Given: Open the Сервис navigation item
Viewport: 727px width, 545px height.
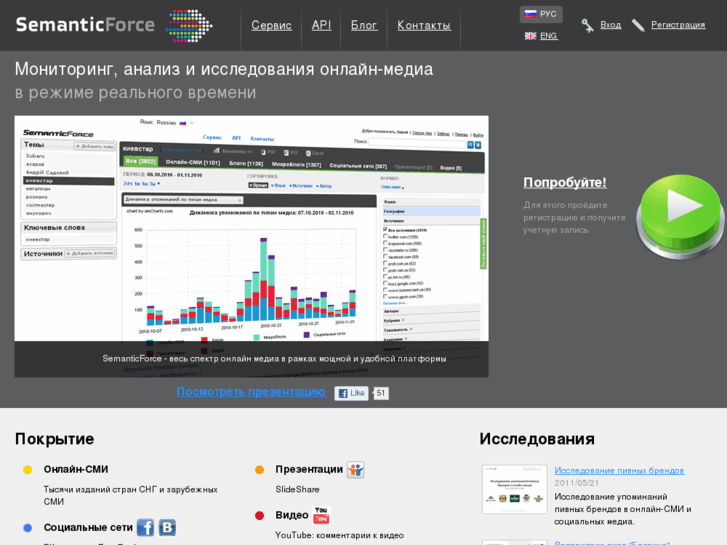Looking at the screenshot, I should [x=271, y=25].
